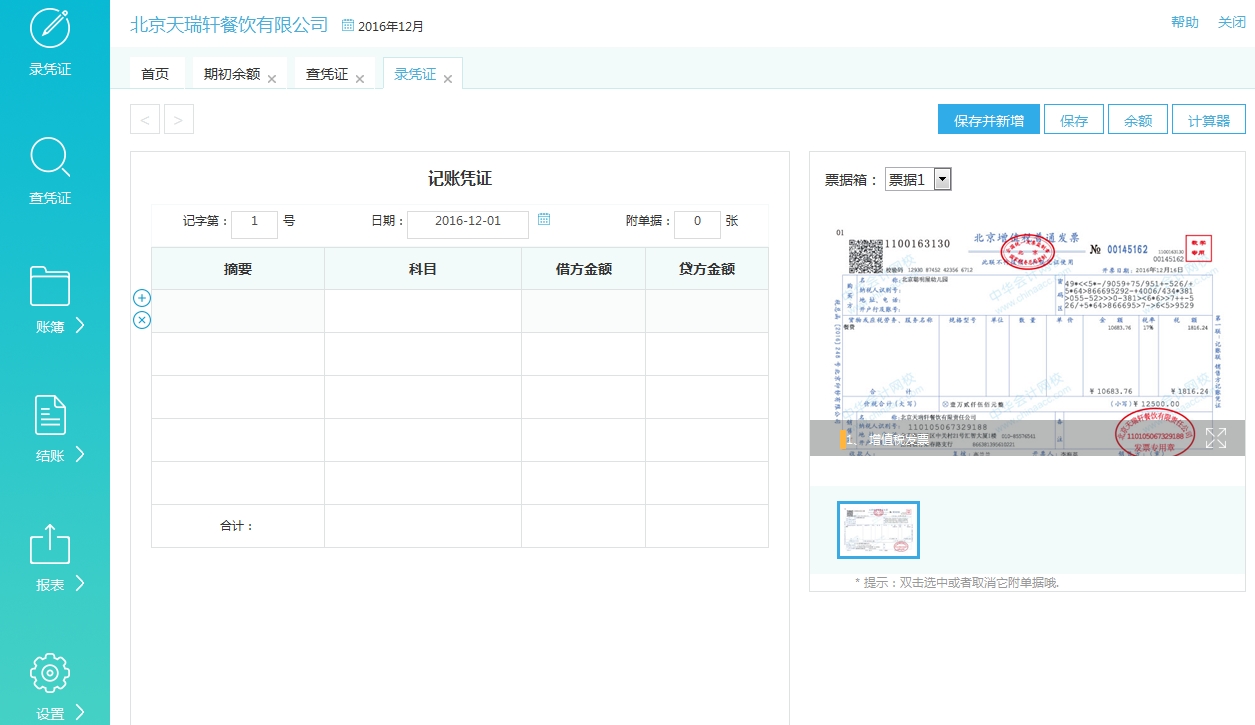Close the 期初余额 tab
Image resolution: width=1255 pixels, height=725 pixels.
click(x=272, y=79)
